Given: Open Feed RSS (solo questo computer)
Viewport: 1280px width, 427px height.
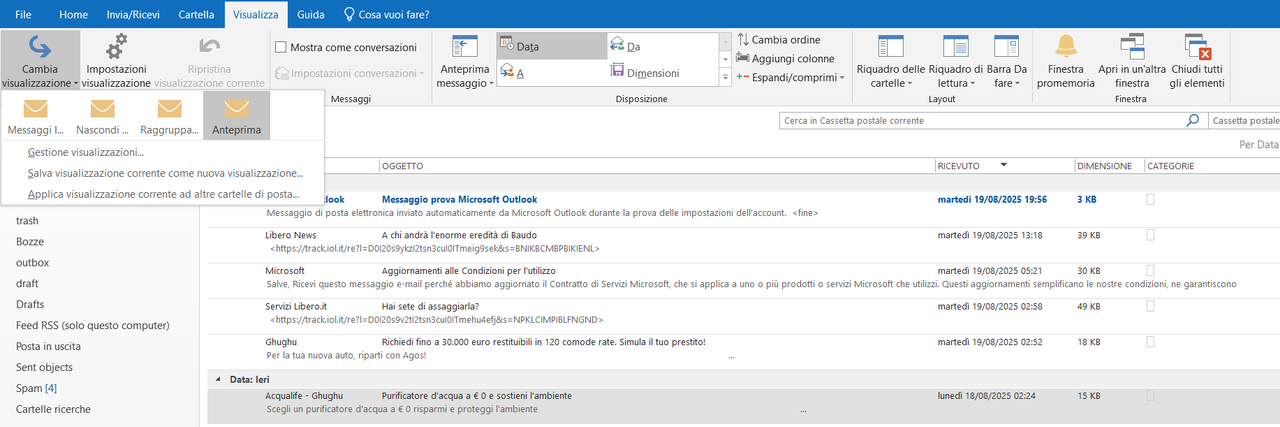Looking at the screenshot, I should pos(92,326).
